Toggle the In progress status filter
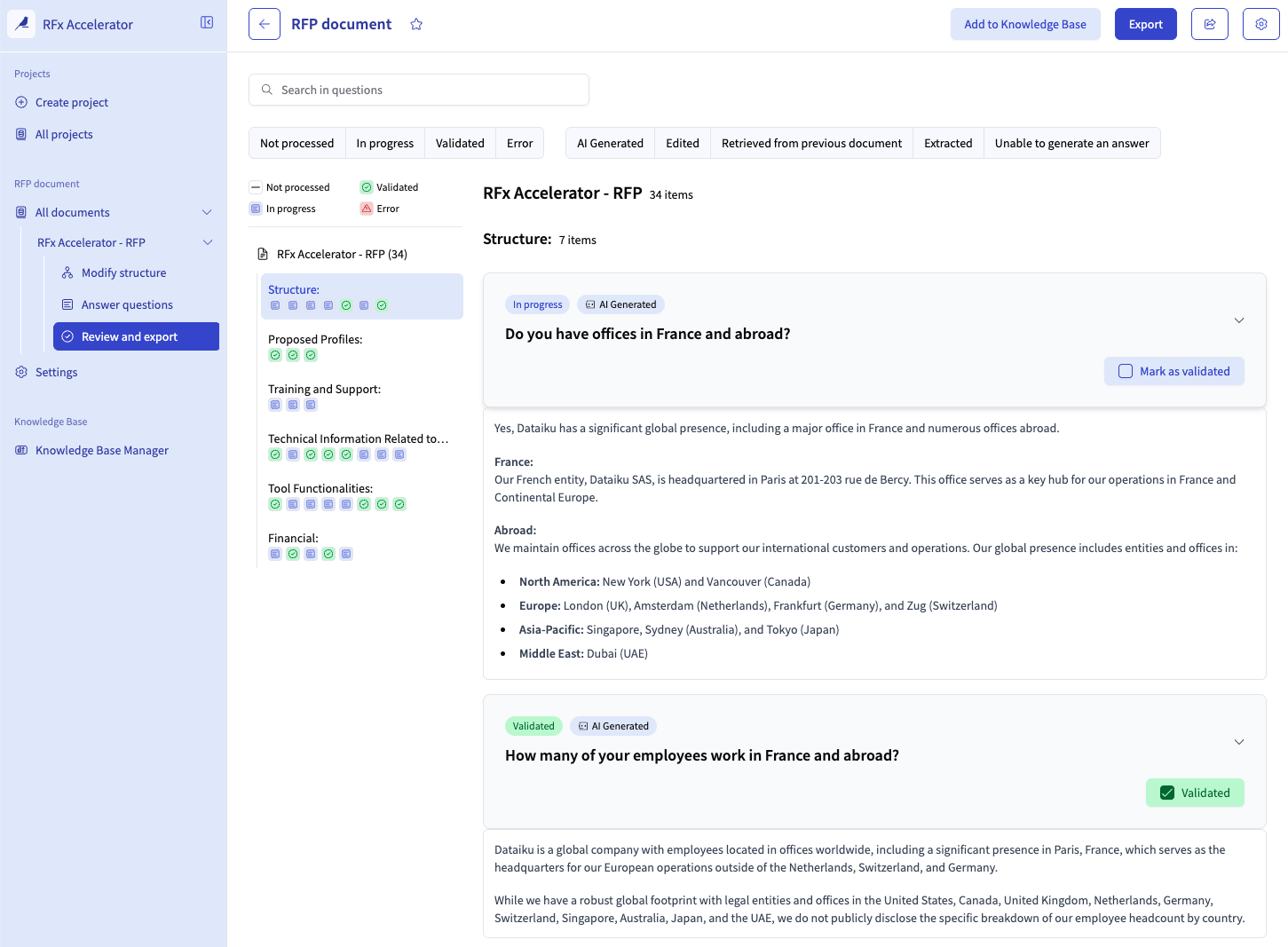 [385, 143]
